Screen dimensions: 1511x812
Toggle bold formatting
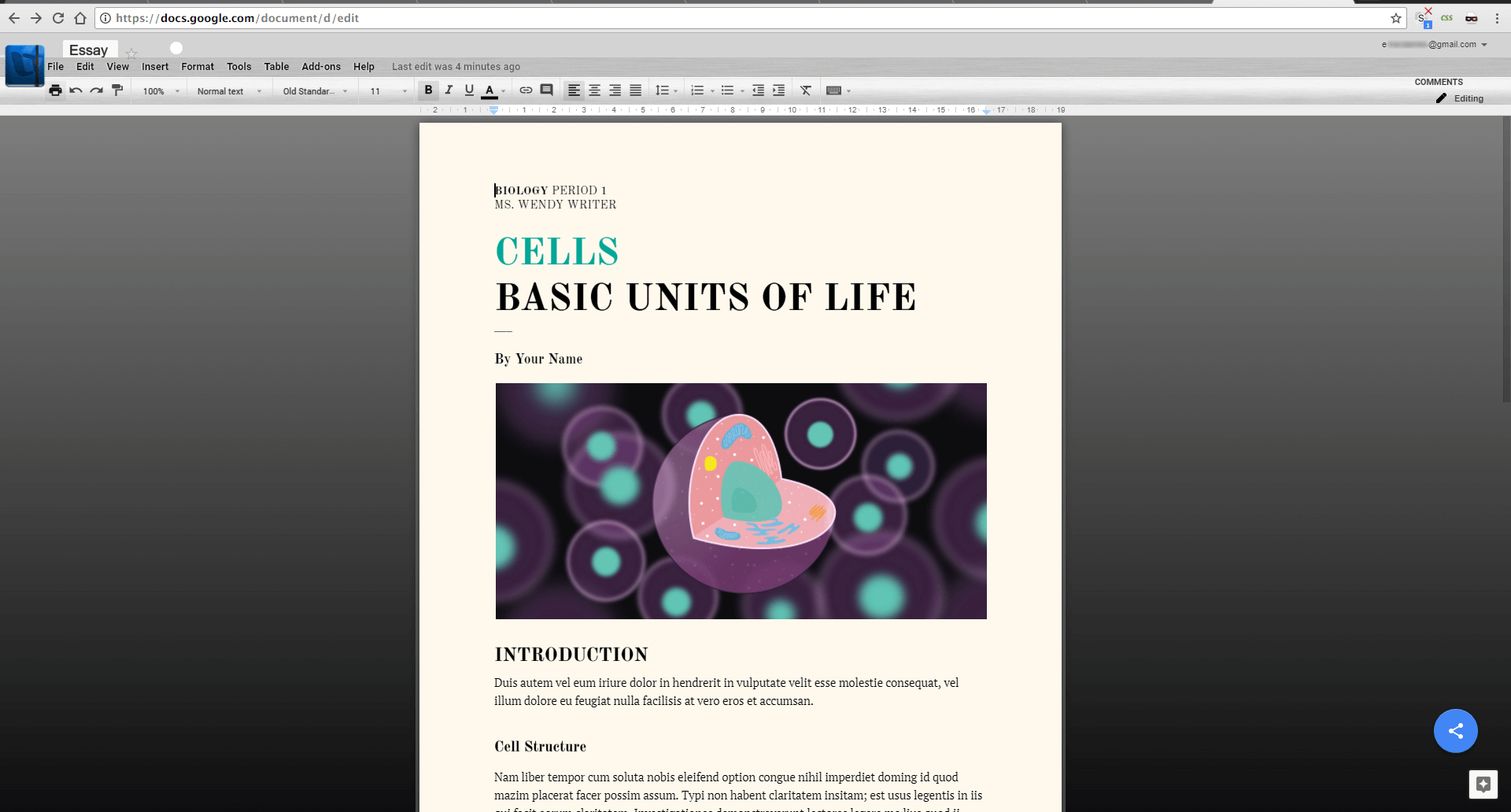point(428,90)
